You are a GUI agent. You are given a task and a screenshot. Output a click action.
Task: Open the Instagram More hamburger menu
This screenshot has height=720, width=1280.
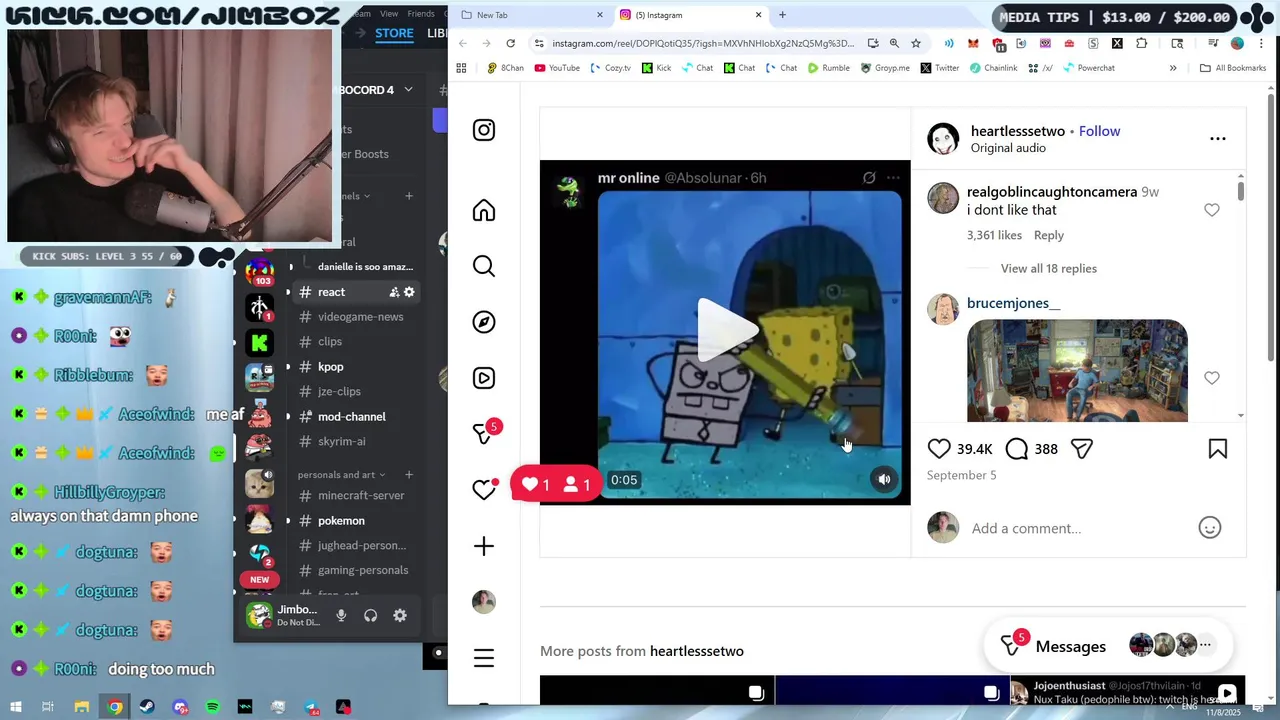(x=484, y=658)
